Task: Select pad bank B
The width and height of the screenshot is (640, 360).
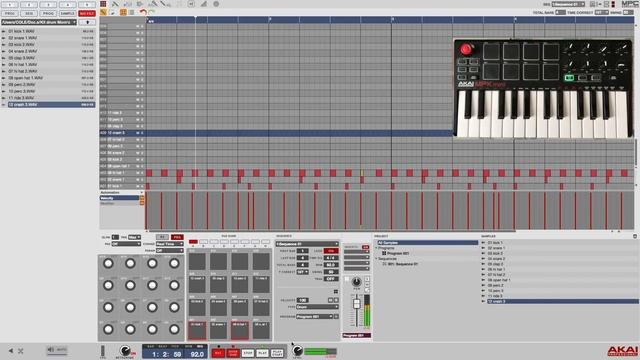Action: click(203, 242)
